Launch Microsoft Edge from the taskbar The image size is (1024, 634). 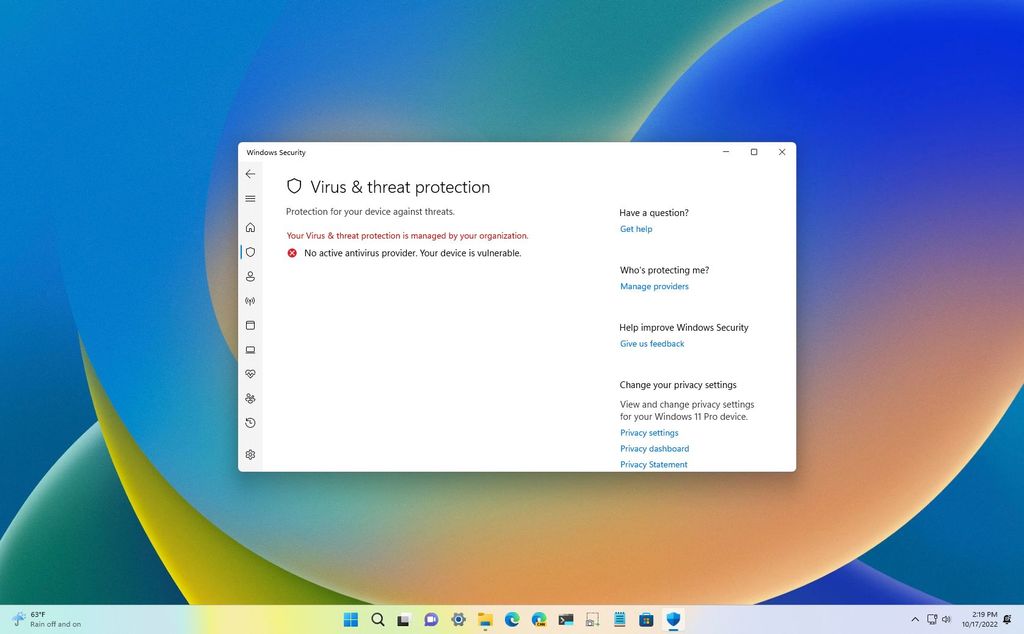coord(512,620)
